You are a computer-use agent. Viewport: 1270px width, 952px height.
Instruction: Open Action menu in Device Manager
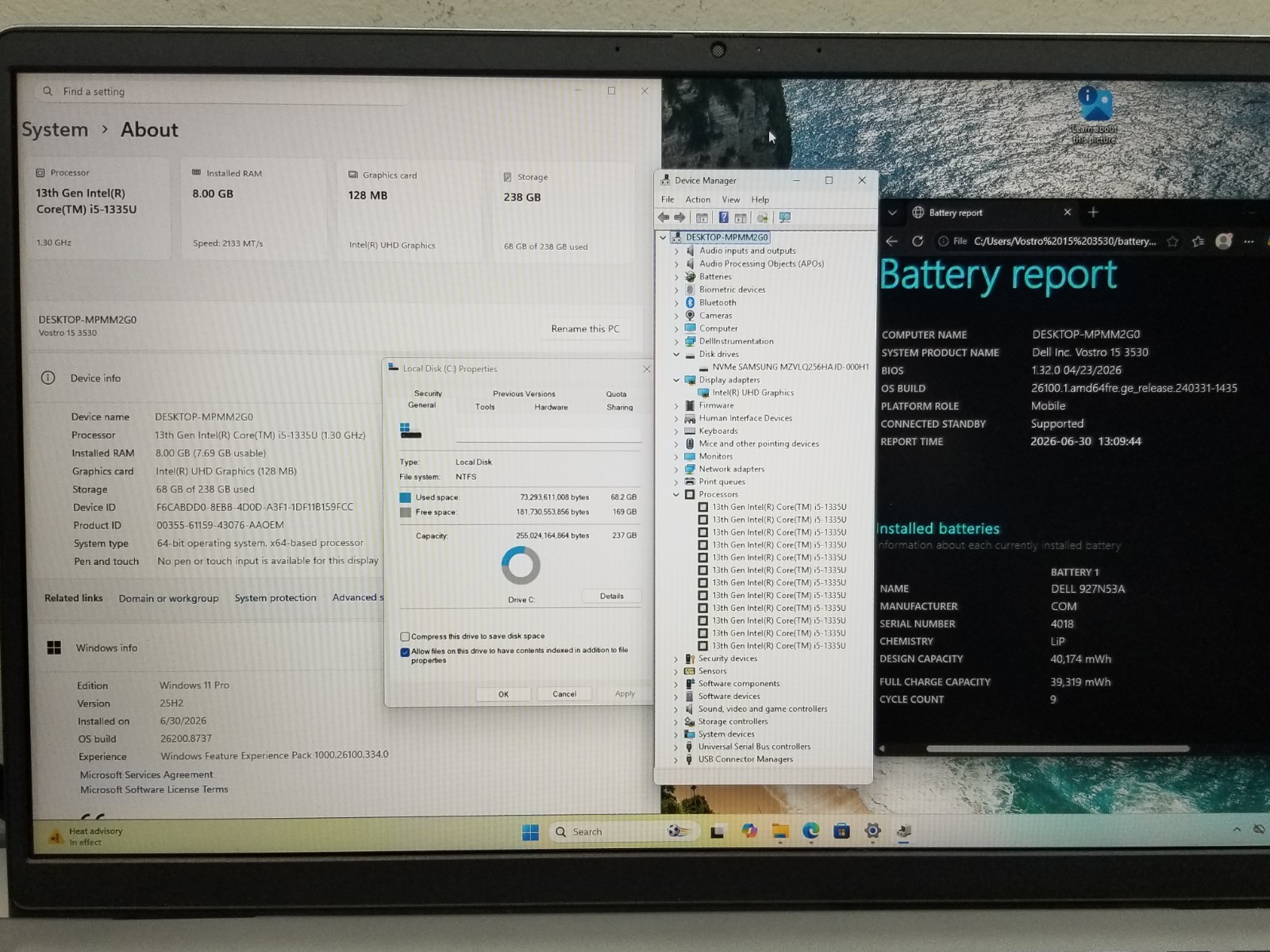(698, 200)
